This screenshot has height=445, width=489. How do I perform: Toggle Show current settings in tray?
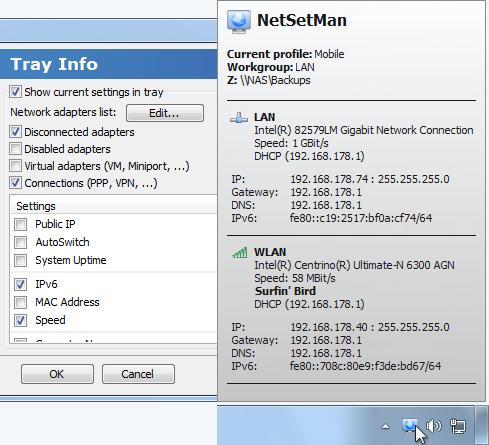(15, 91)
